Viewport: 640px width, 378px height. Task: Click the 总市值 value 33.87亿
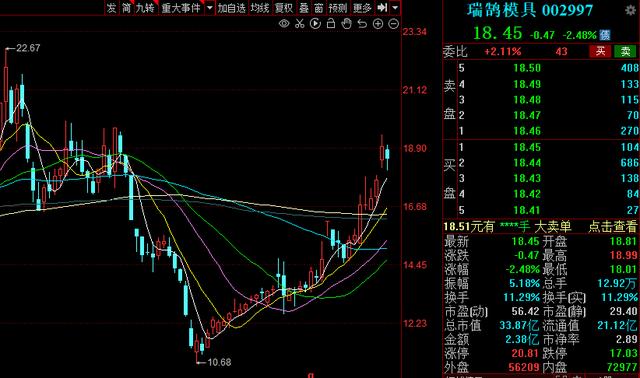[x=519, y=325]
